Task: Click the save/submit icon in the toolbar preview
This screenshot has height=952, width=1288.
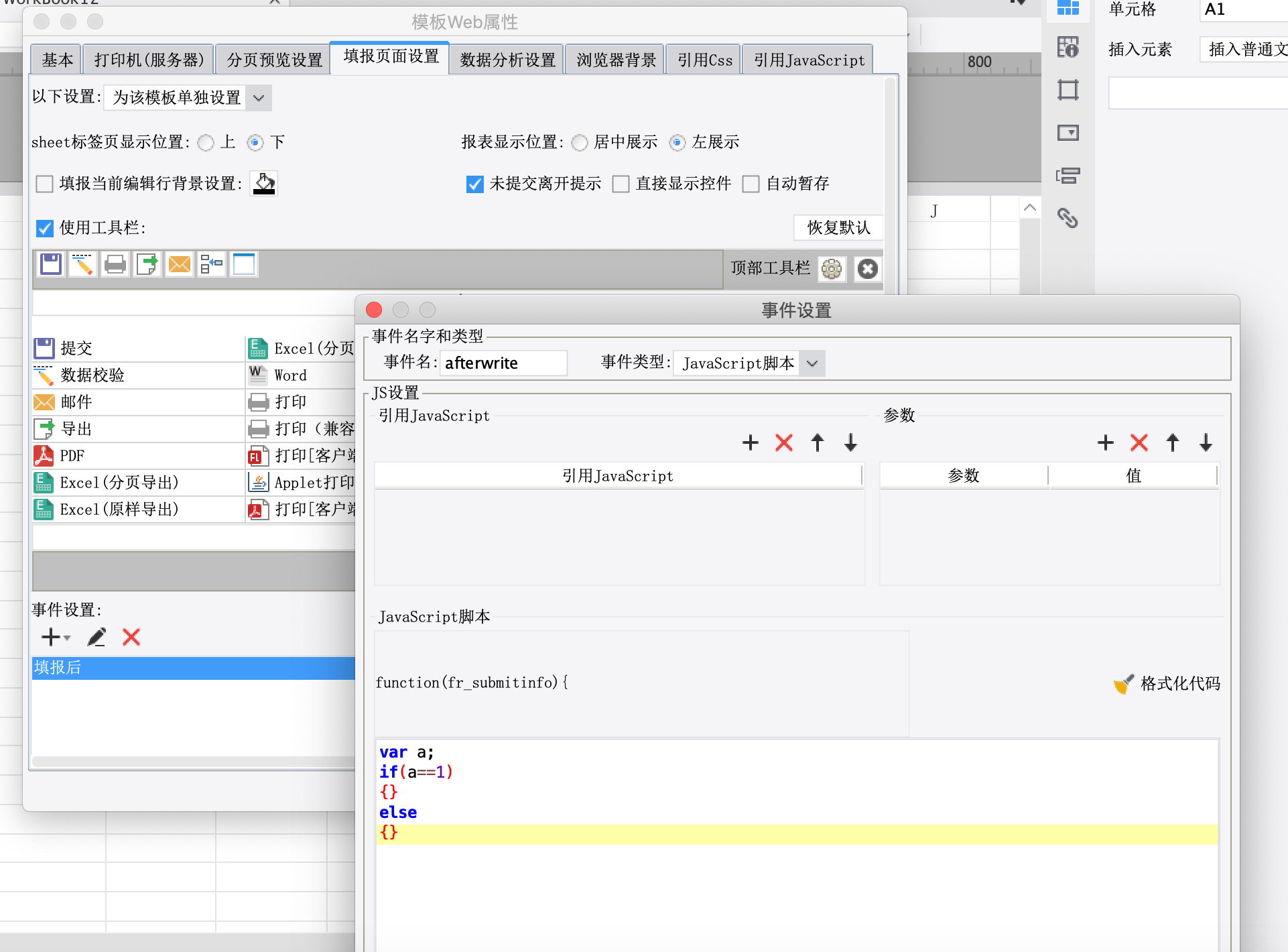Action: coord(51,264)
